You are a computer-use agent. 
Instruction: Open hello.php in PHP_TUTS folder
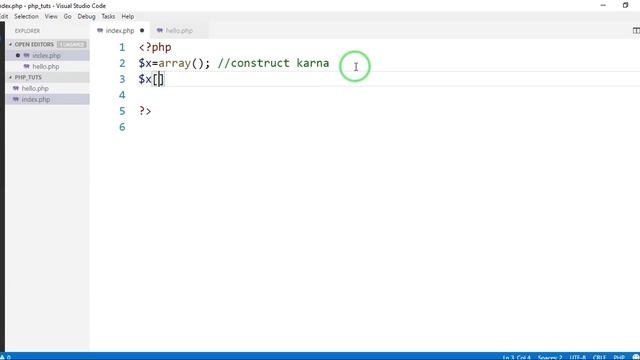coord(48,88)
